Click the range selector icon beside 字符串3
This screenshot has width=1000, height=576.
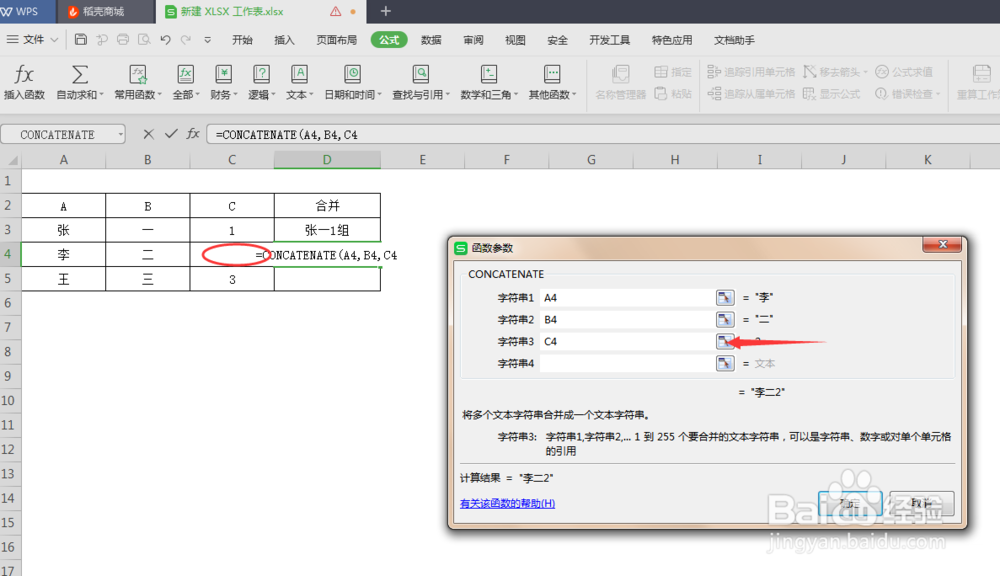coord(725,341)
